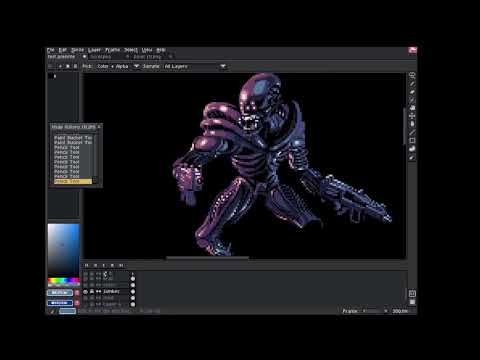
Task: Close the Undo History window
Action: pos(99,127)
